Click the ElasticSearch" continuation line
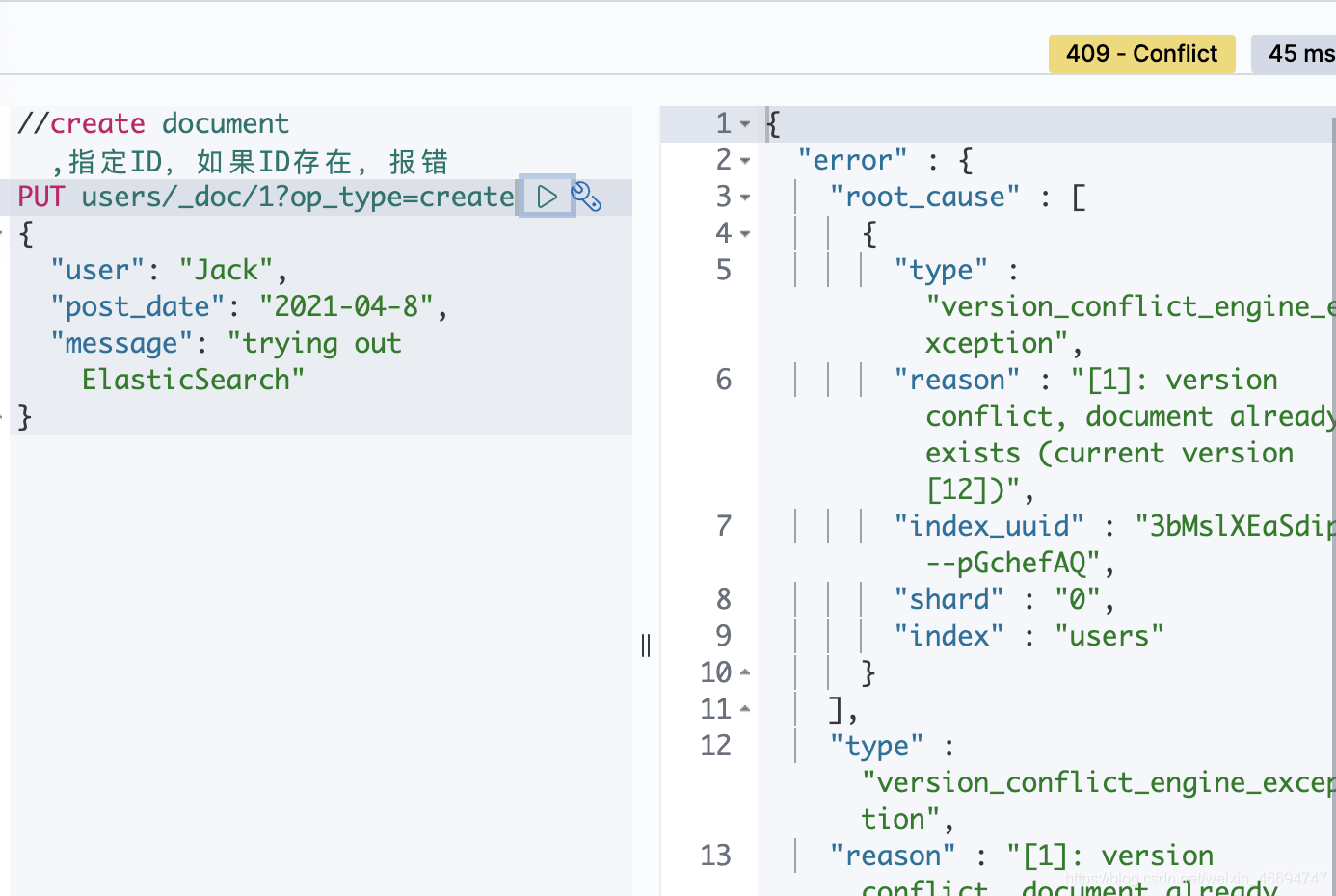Viewport: 1336px width, 896px height. pos(193,380)
